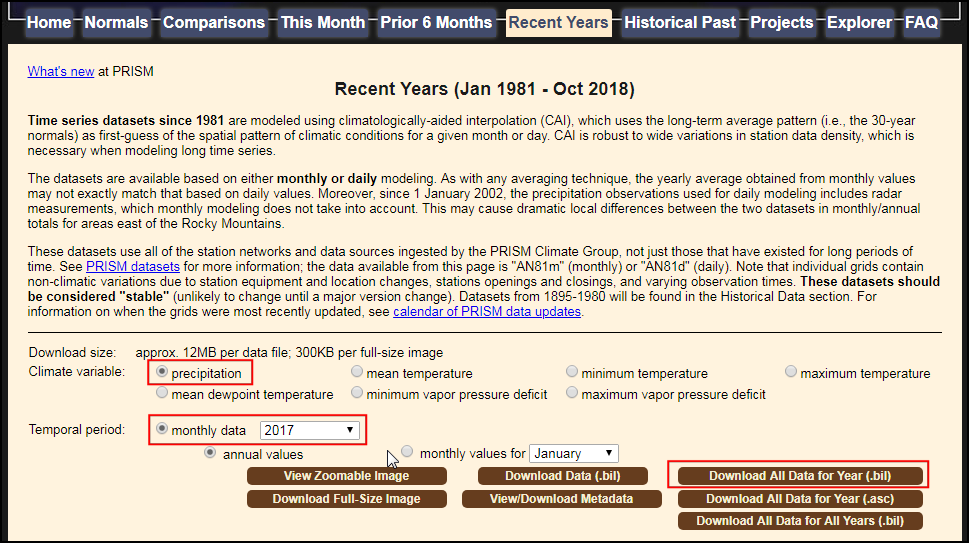Click Download All Data for Year (.bil)

(800, 476)
